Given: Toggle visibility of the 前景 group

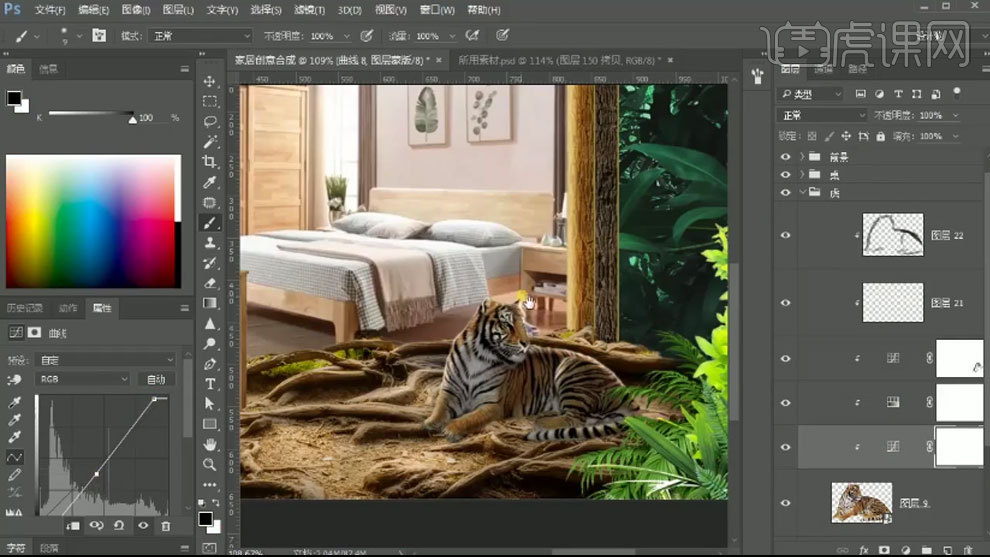Looking at the screenshot, I should tap(785, 157).
